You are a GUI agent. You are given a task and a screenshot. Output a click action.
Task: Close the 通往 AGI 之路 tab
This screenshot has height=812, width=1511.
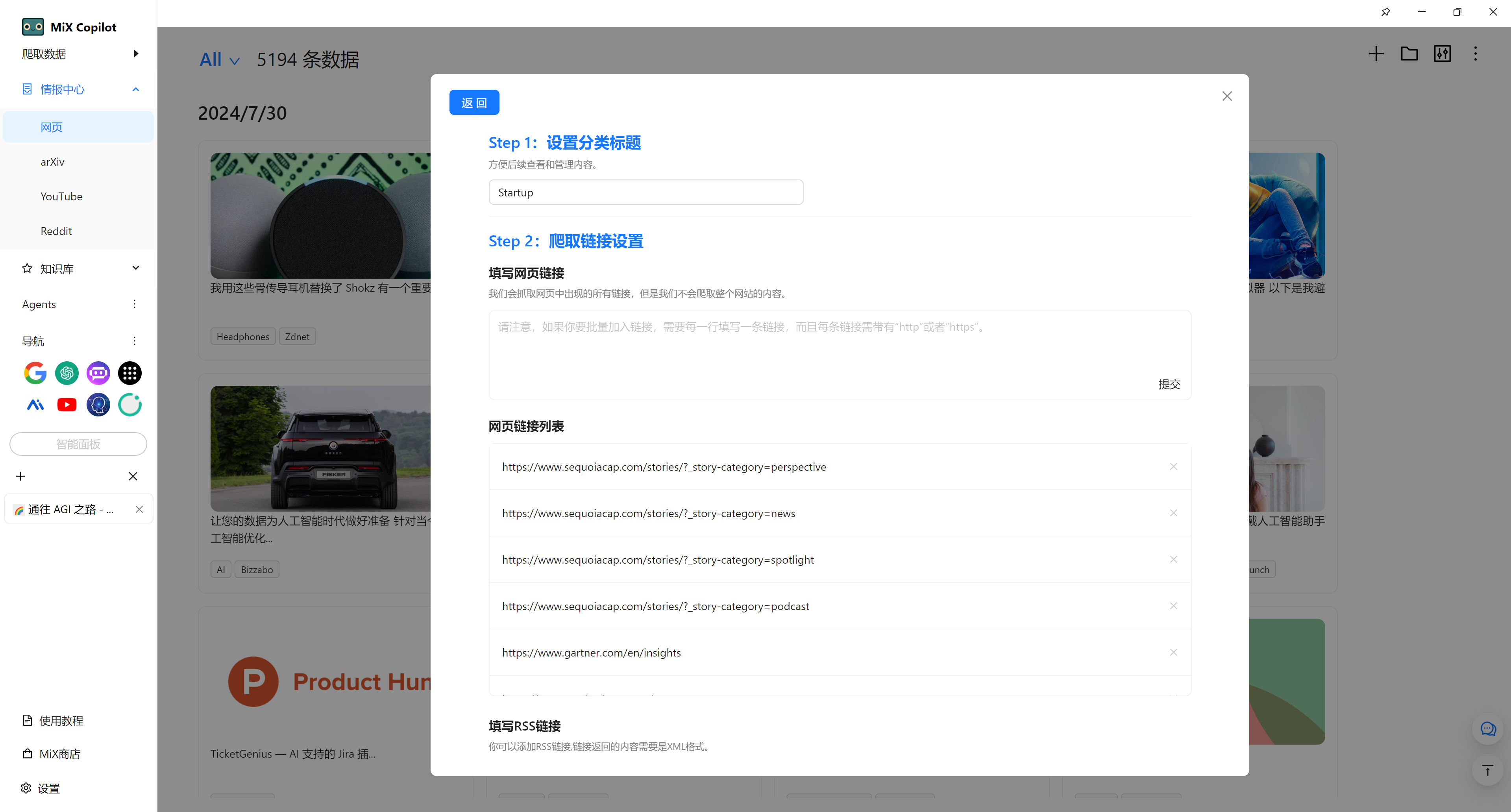(139, 509)
